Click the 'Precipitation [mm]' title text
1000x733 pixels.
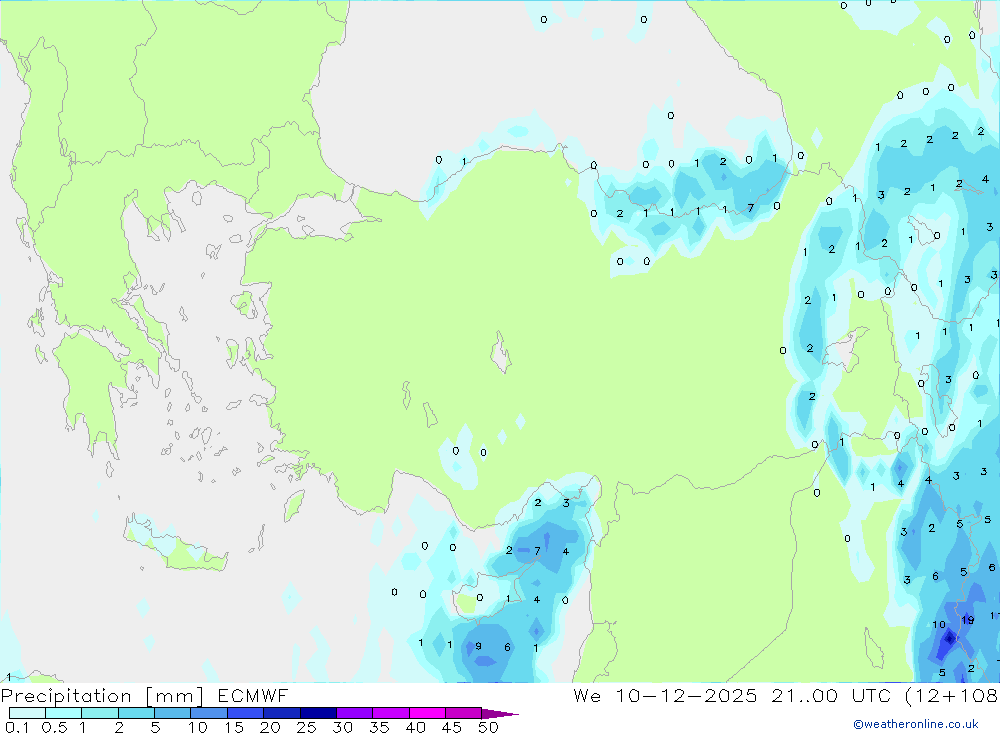[102, 696]
